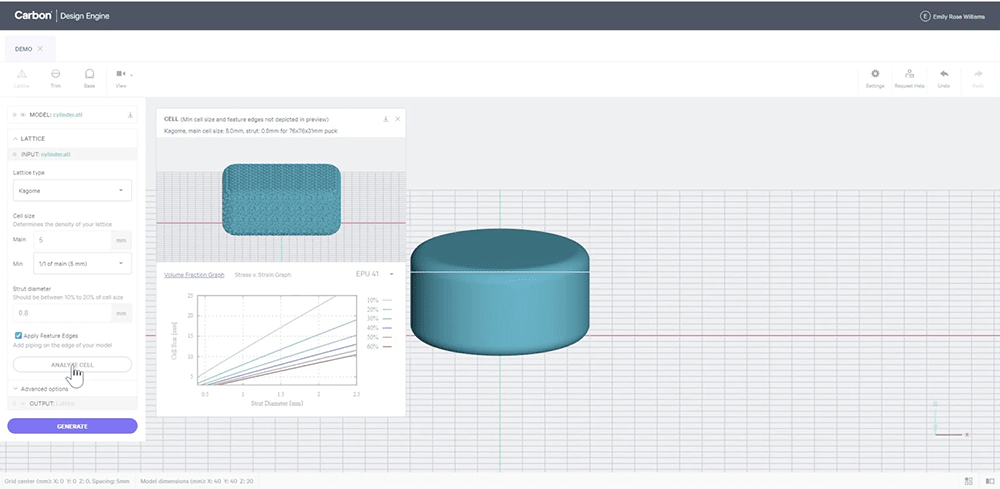Click the cylinder model in viewport
The height and width of the screenshot is (489, 1000).
point(500,291)
